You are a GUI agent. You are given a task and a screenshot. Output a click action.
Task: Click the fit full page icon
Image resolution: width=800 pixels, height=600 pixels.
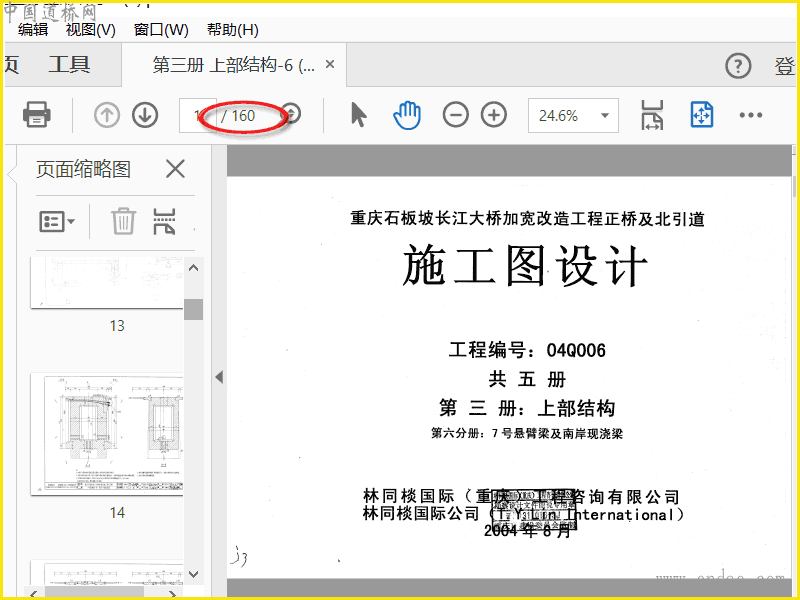702,115
